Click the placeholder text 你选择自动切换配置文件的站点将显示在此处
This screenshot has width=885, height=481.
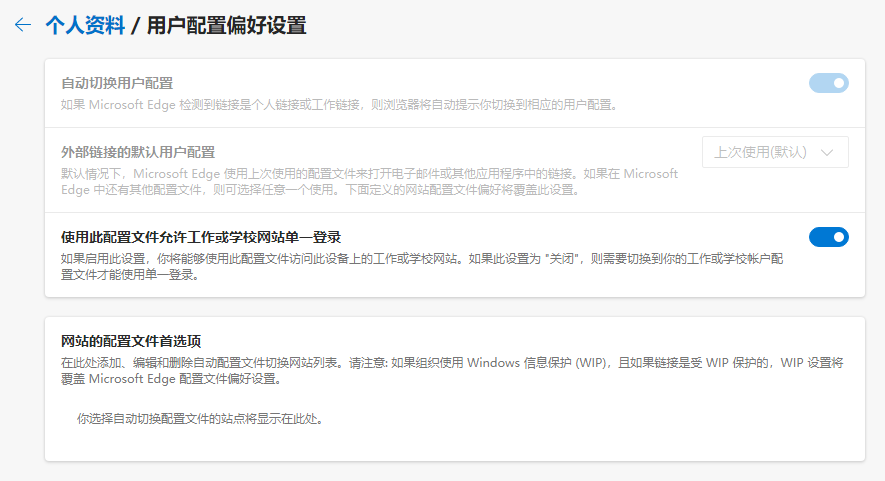pyautogui.click(x=200, y=419)
